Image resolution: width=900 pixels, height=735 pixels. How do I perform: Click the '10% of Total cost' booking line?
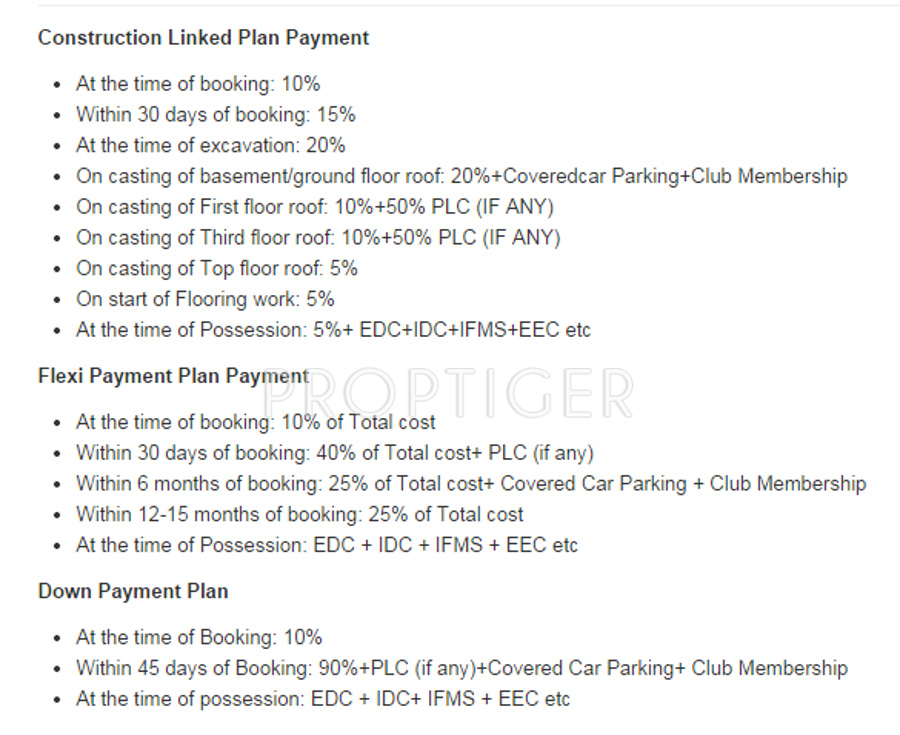tap(255, 422)
